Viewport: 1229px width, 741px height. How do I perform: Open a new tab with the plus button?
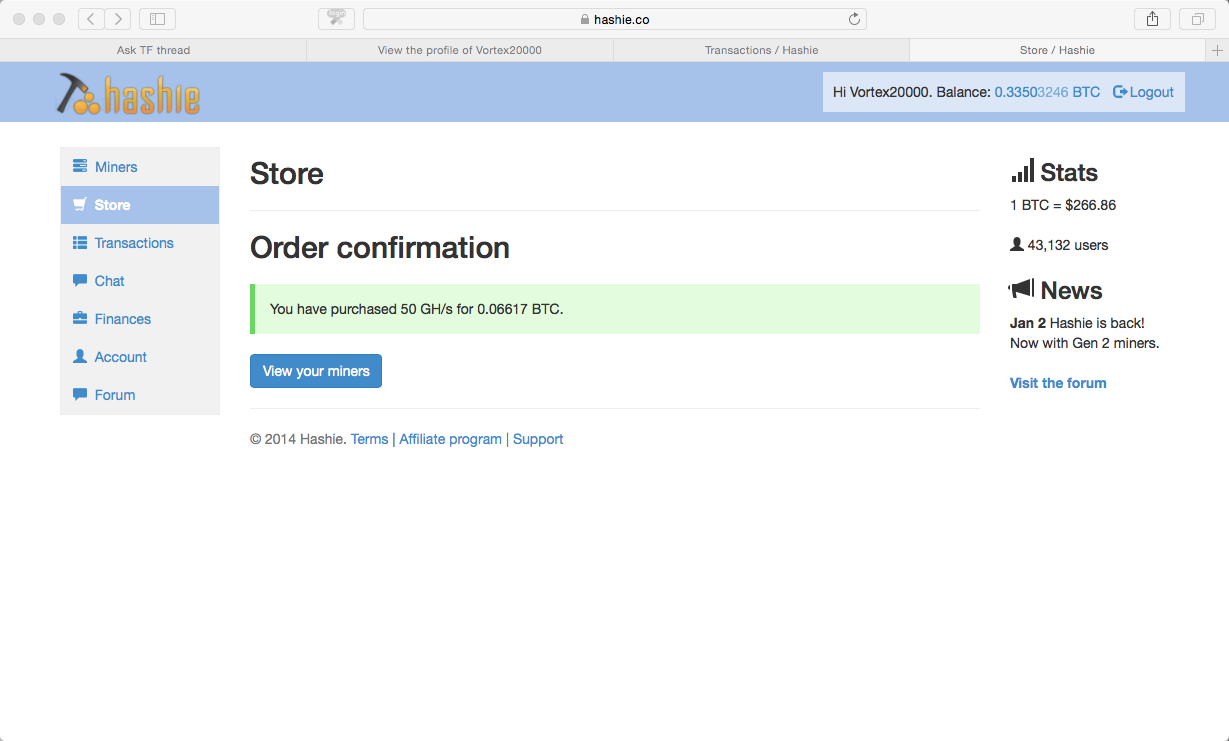click(x=1217, y=50)
